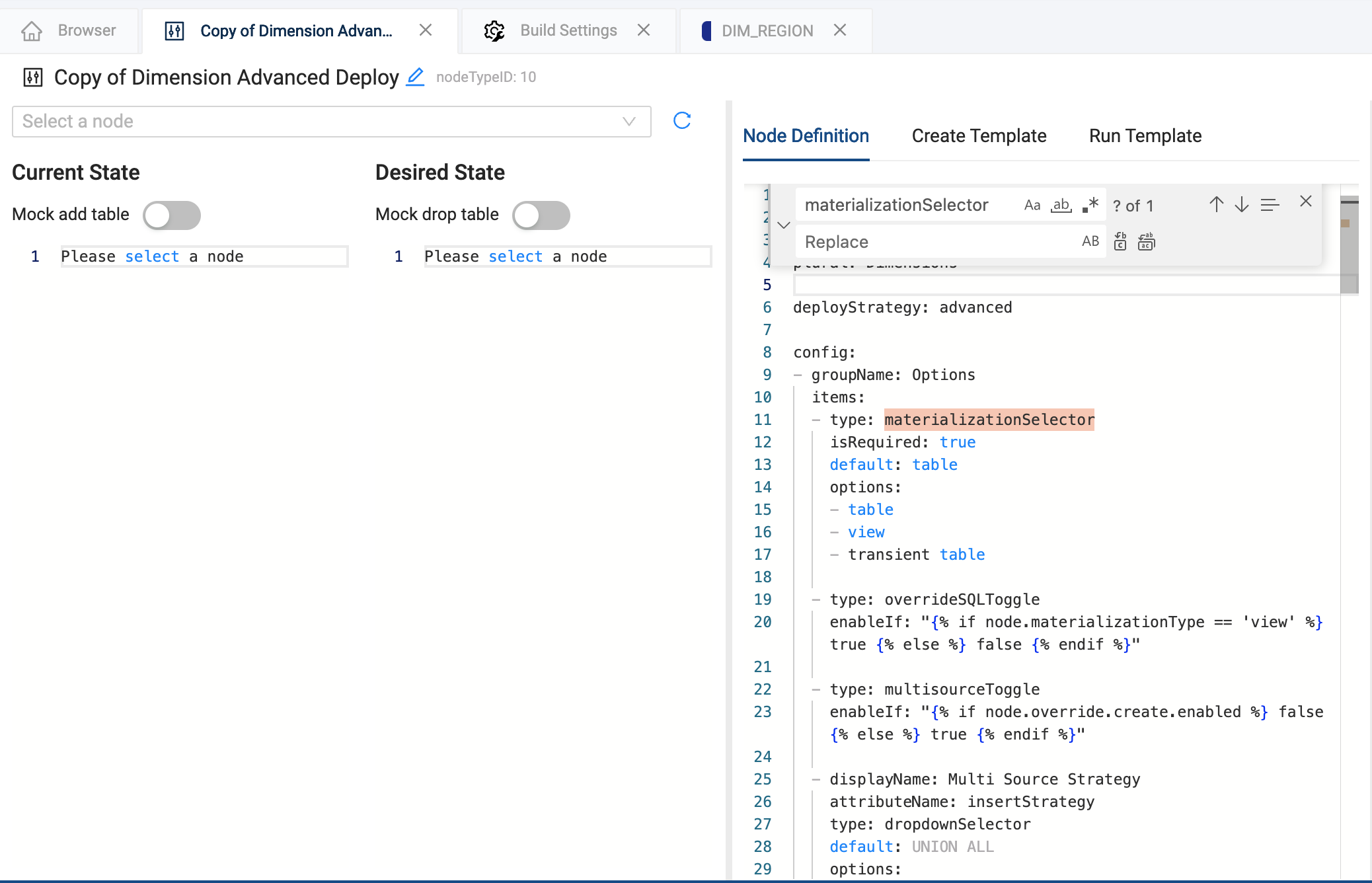Viewport: 1372px width, 883px height.
Task: Click the highlighted materializationSelector match in the code
Action: [989, 420]
